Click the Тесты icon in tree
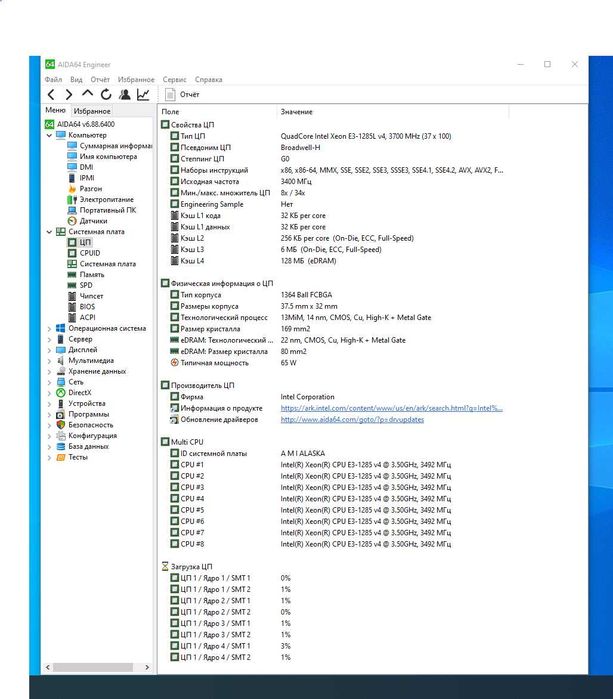613x699 pixels. [x=61, y=457]
